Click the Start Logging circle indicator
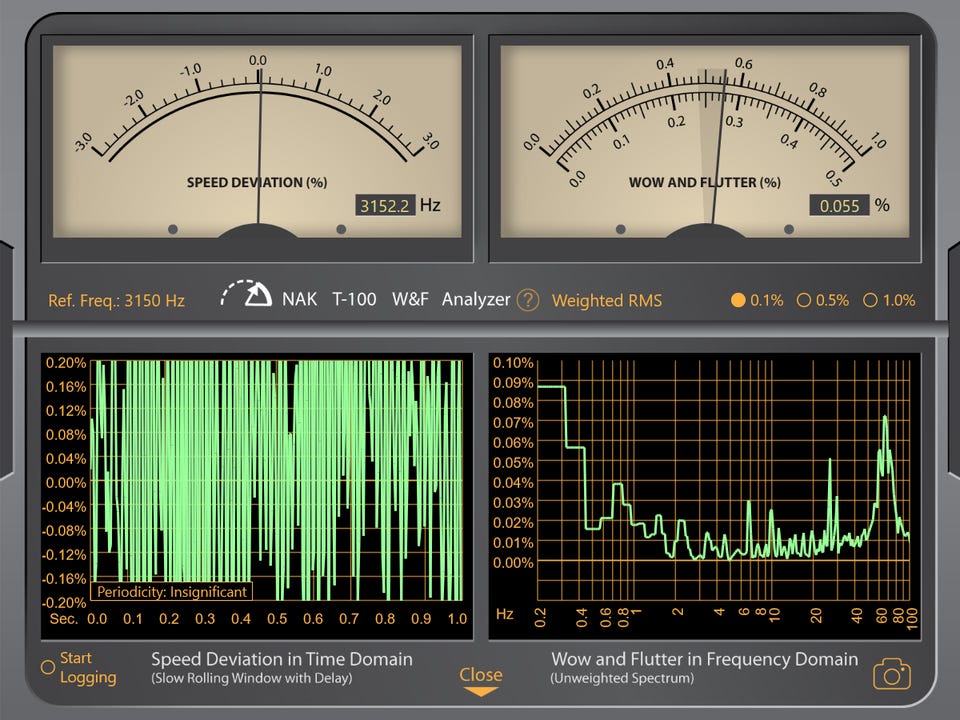 tap(47, 667)
